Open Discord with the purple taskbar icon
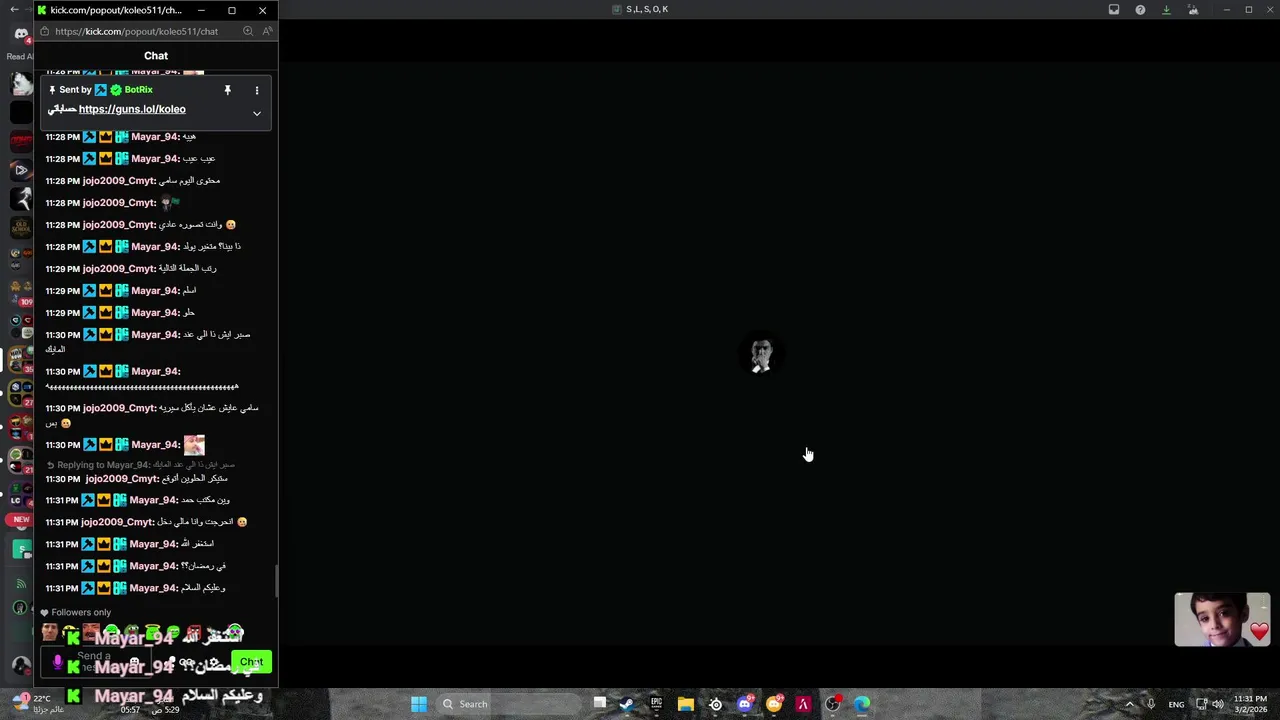The height and width of the screenshot is (720, 1280). click(x=744, y=704)
